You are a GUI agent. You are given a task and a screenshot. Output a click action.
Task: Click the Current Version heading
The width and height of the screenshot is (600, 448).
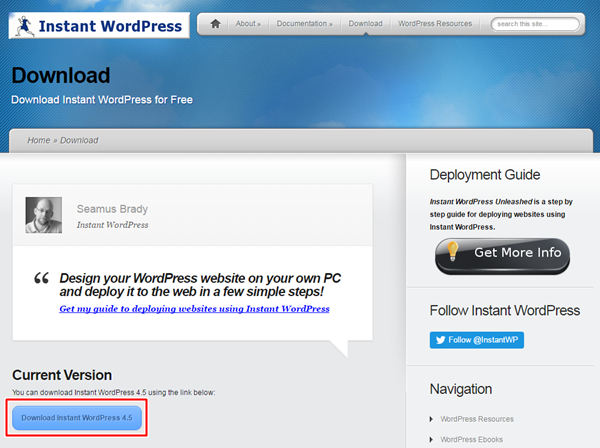(62, 375)
